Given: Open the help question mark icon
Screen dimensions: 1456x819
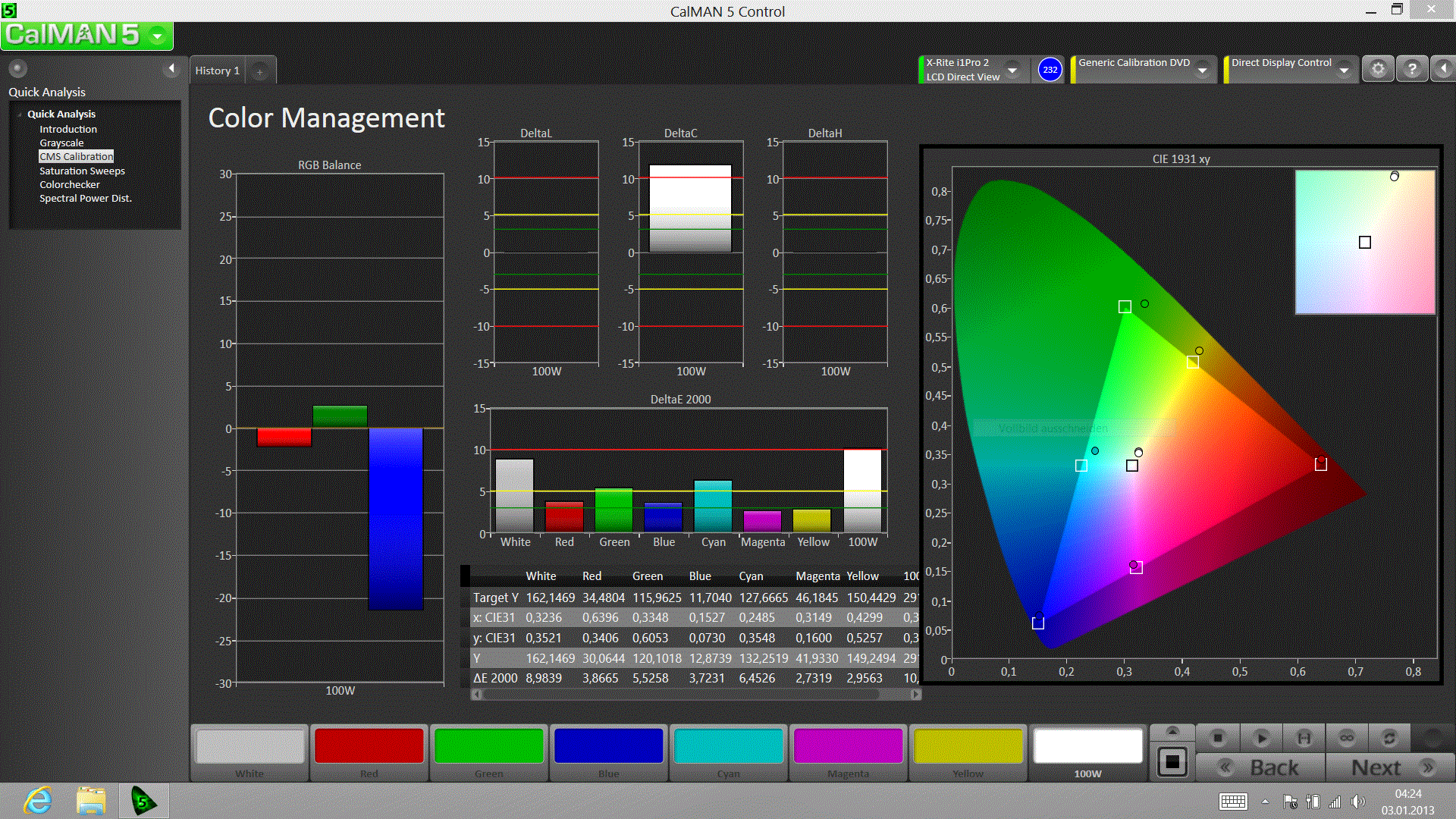Looking at the screenshot, I should [x=1412, y=69].
